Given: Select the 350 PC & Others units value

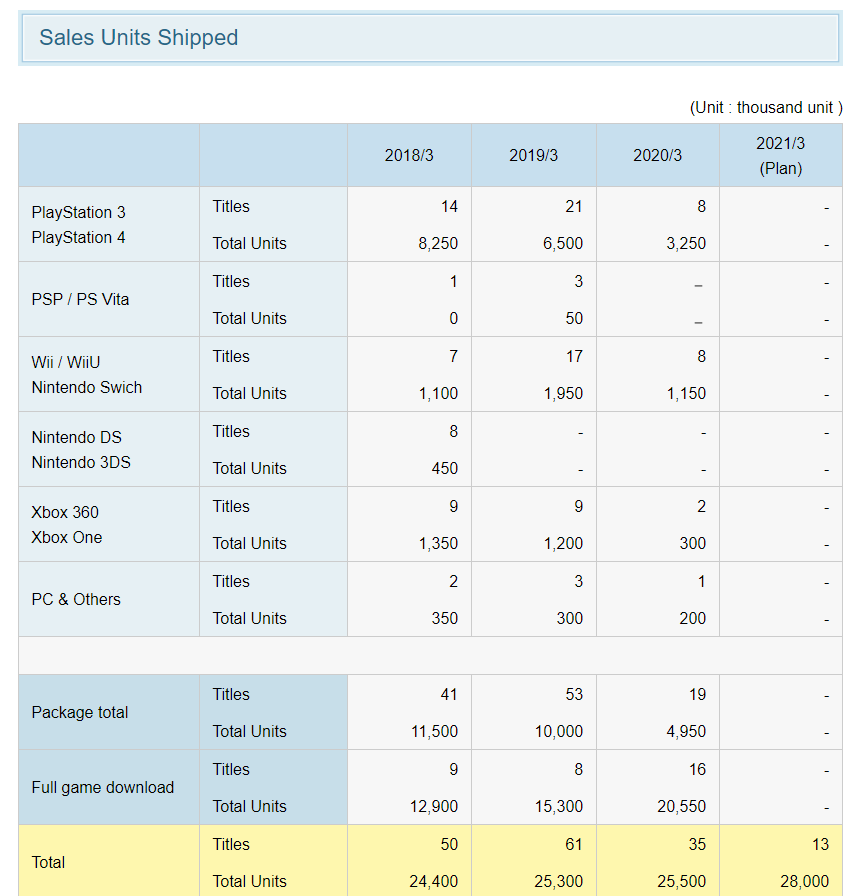Looking at the screenshot, I should (x=444, y=618).
